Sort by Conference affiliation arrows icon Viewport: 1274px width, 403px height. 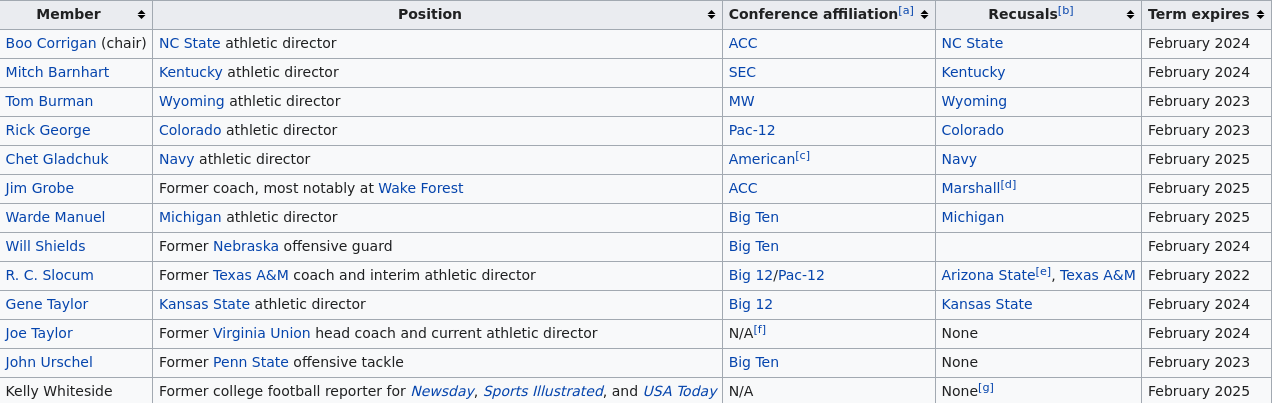(924, 15)
